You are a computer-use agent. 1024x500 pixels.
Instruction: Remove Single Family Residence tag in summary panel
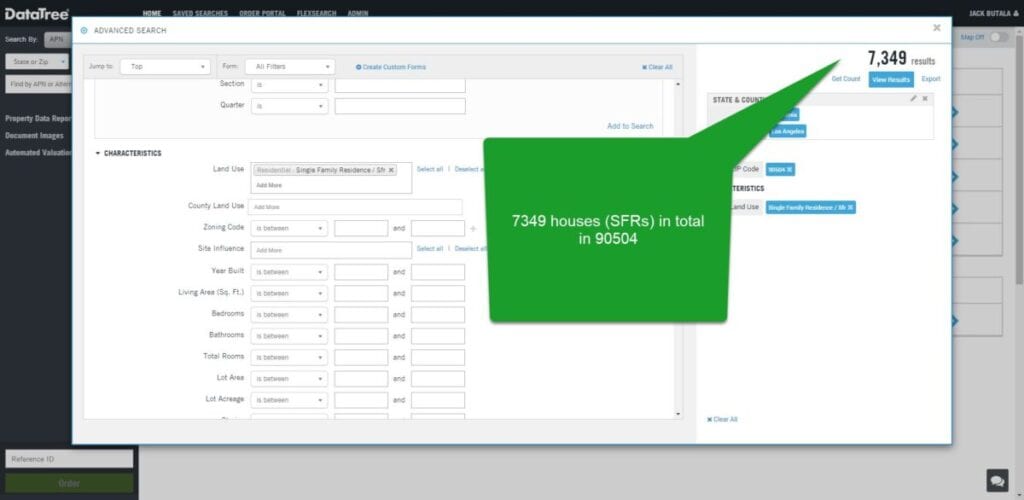(x=850, y=207)
